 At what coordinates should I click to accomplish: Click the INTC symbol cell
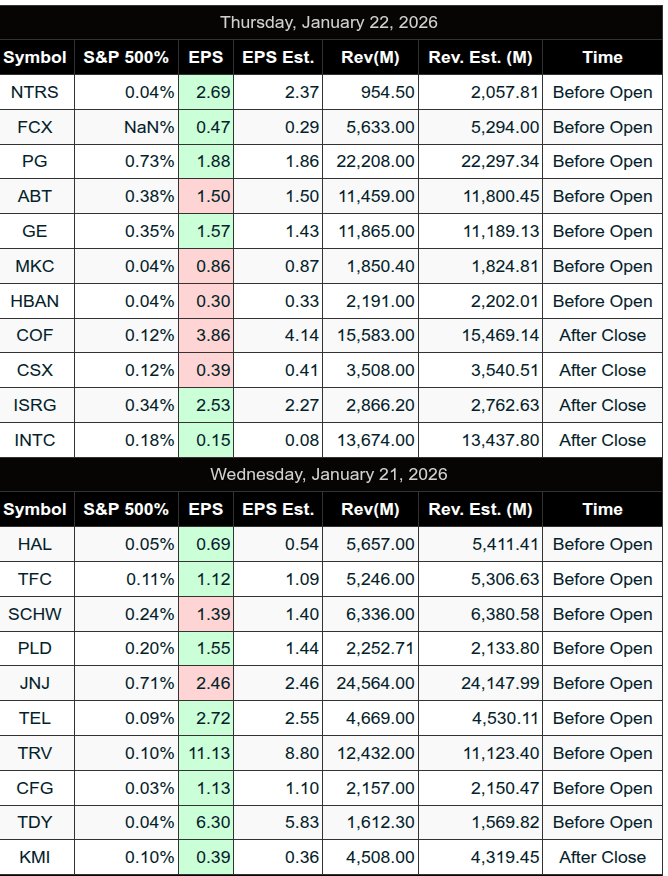(35, 440)
